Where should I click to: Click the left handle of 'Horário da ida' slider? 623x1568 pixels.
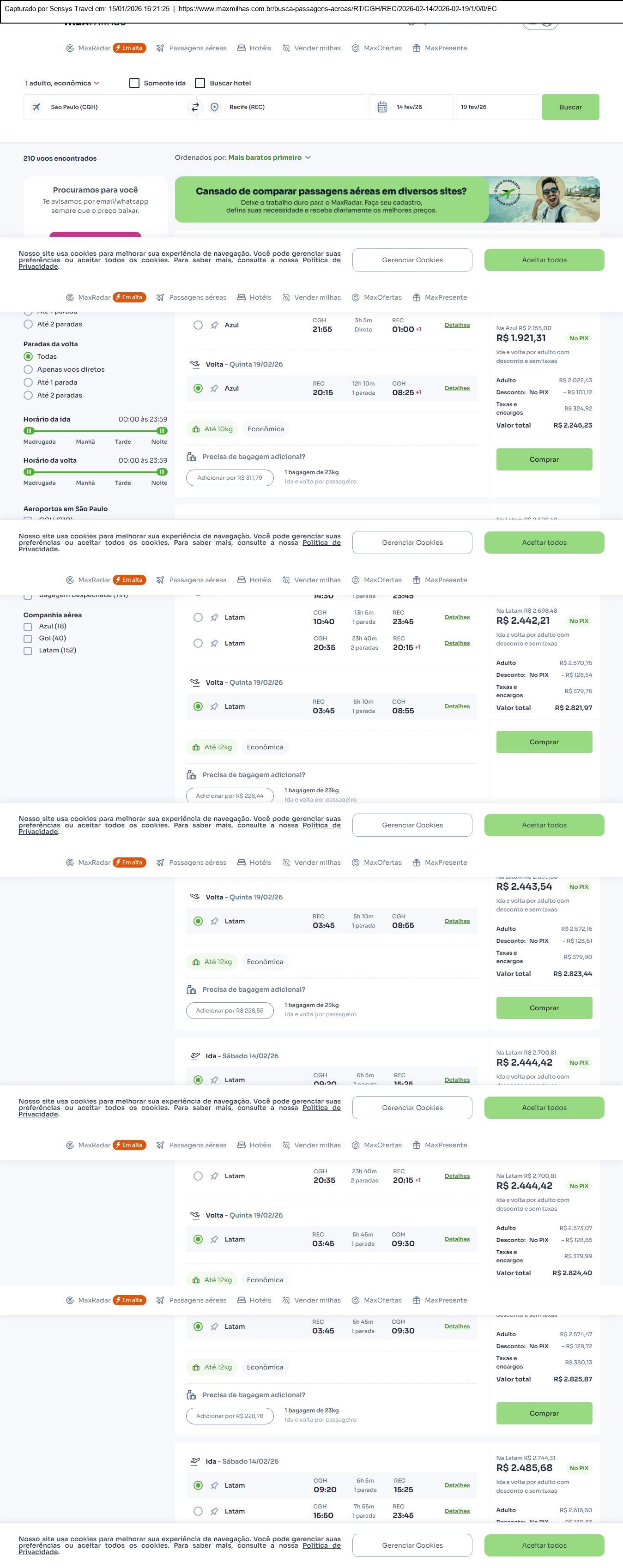[29, 431]
